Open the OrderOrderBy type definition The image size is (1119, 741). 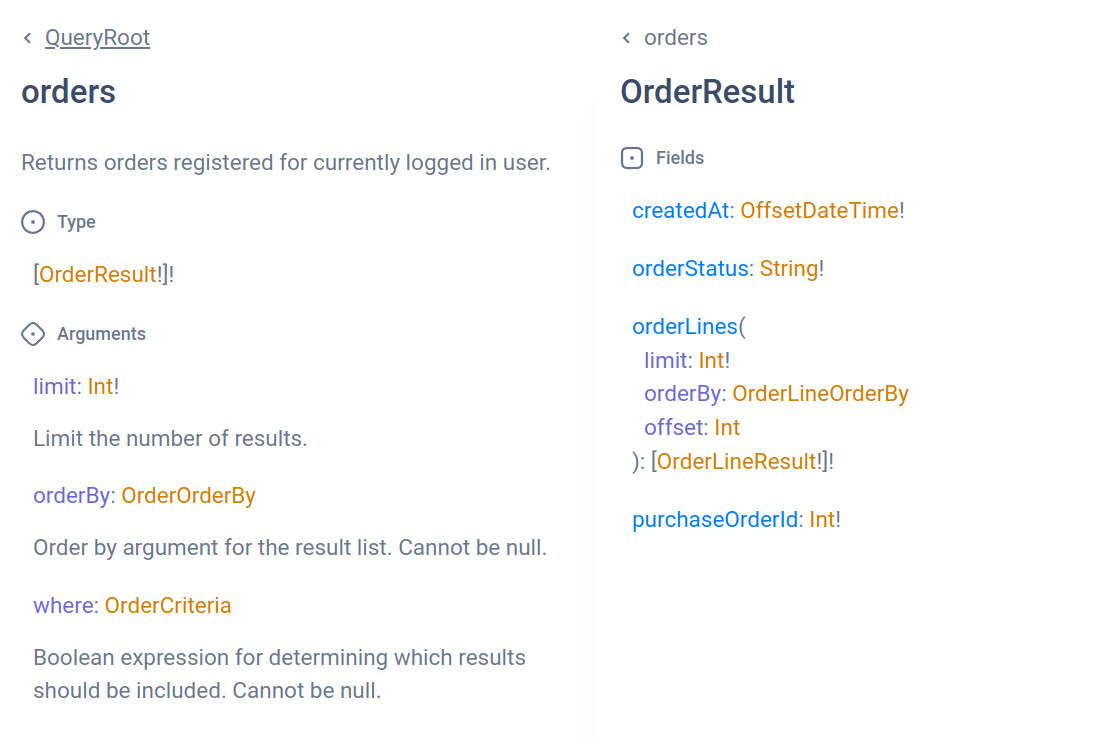tap(188, 495)
